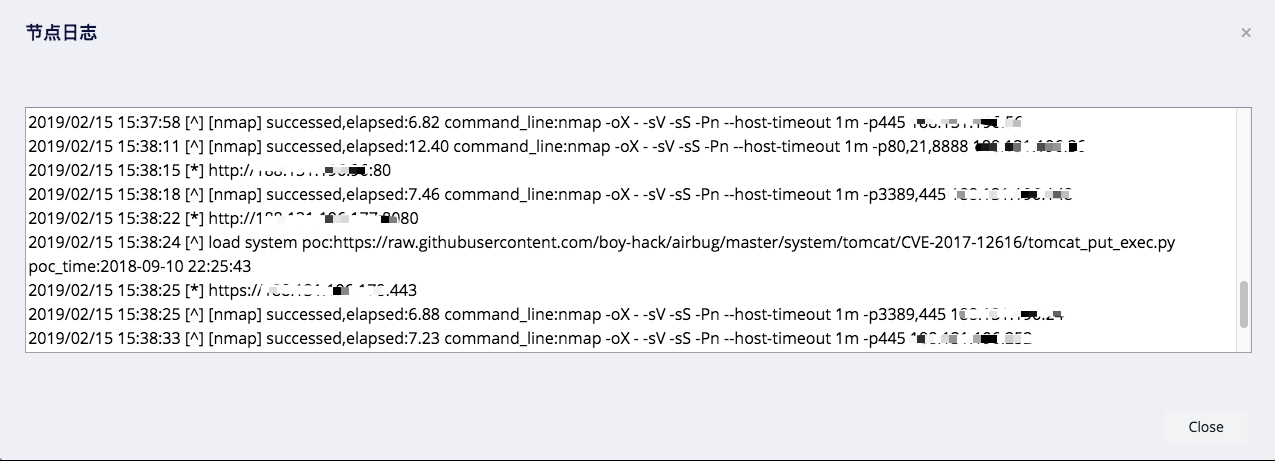Click the scrollbar track above the thumb

(x=1244, y=195)
